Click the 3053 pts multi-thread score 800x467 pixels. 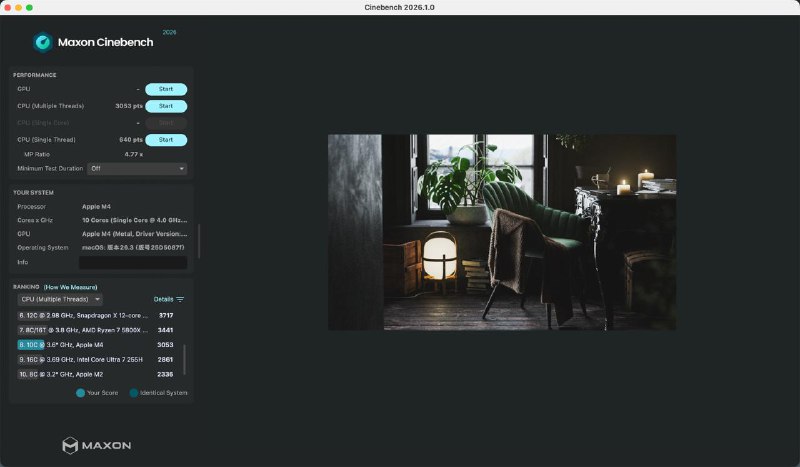pos(129,106)
